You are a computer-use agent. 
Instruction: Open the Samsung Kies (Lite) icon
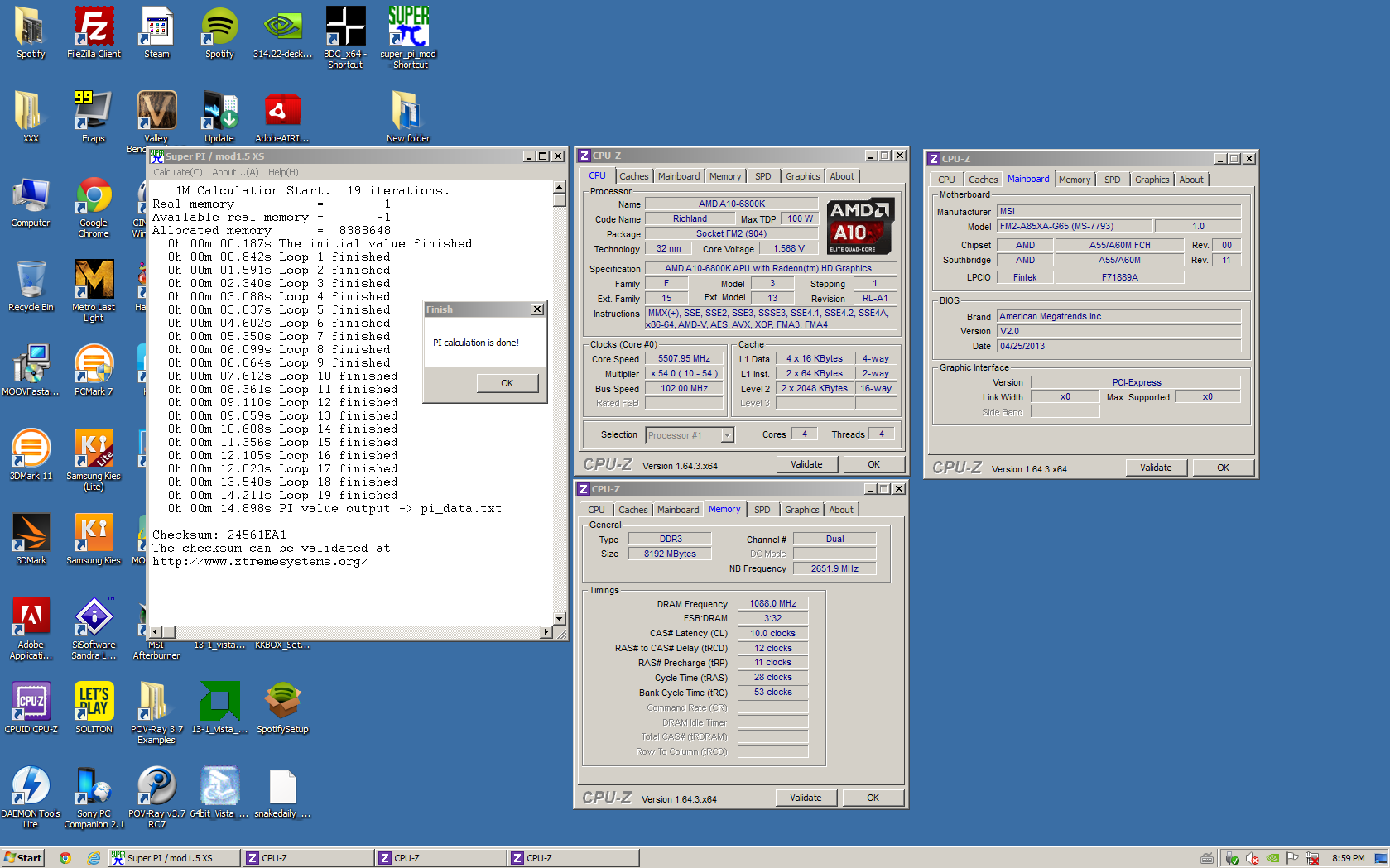pos(94,461)
